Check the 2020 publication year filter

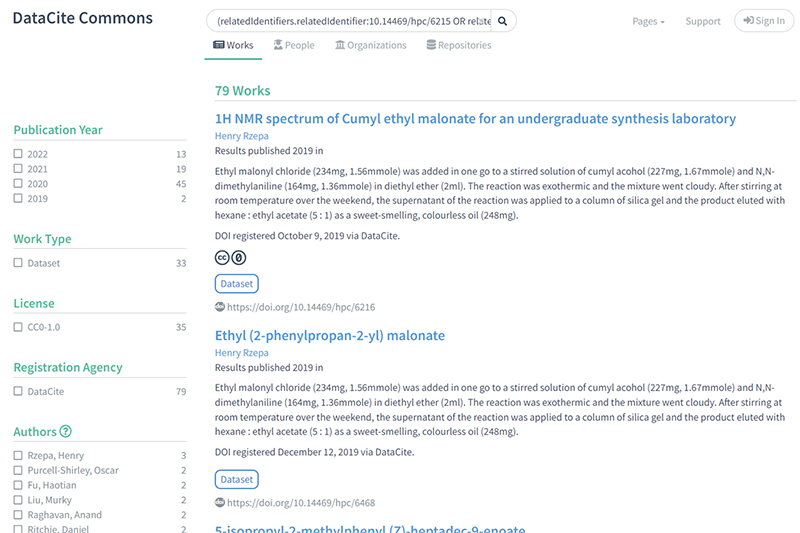click(x=18, y=184)
